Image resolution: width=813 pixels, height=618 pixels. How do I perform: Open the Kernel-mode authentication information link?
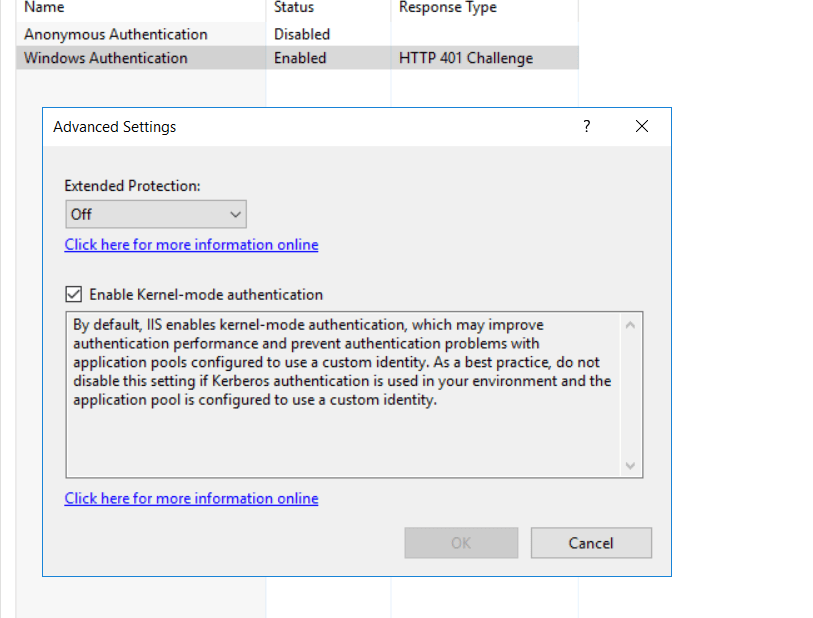coord(191,498)
